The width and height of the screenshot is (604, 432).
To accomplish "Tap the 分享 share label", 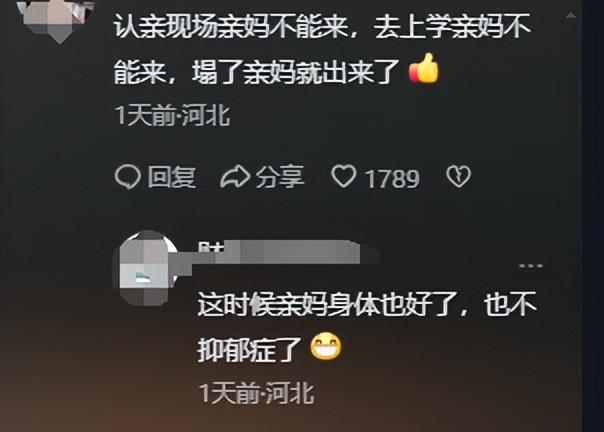I will 280,177.
